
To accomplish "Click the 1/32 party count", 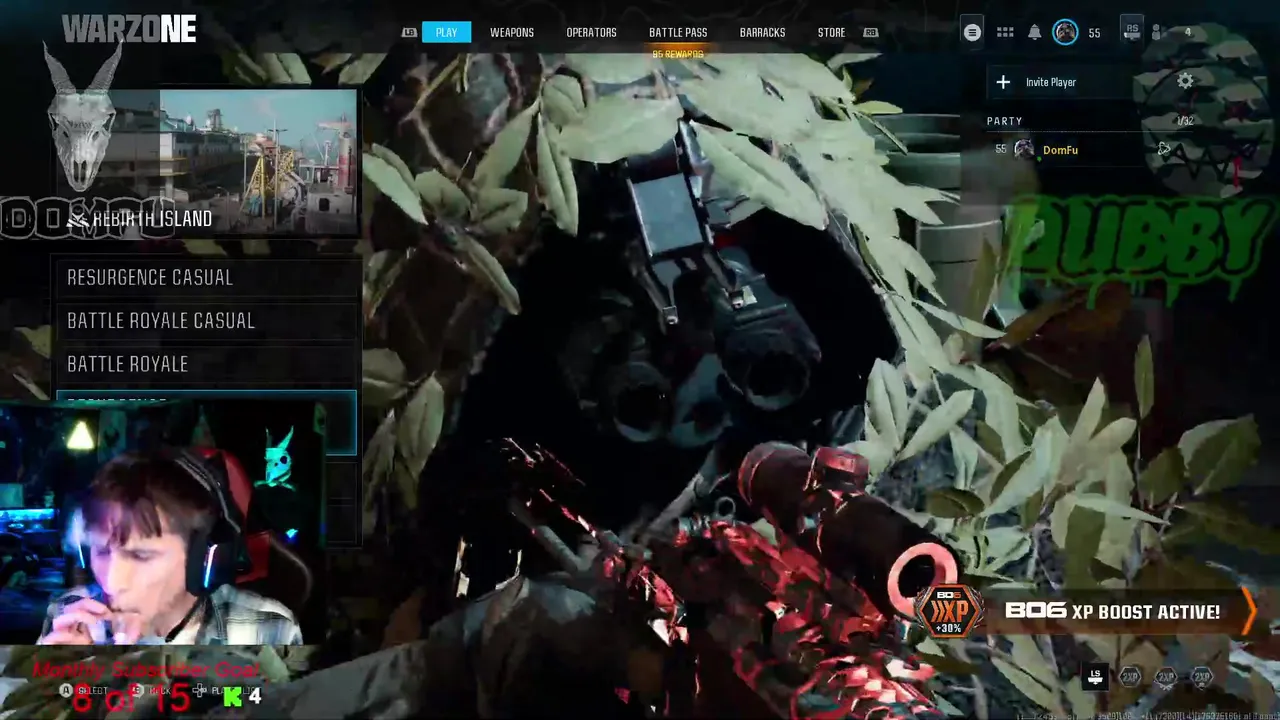I will (x=1185, y=121).
